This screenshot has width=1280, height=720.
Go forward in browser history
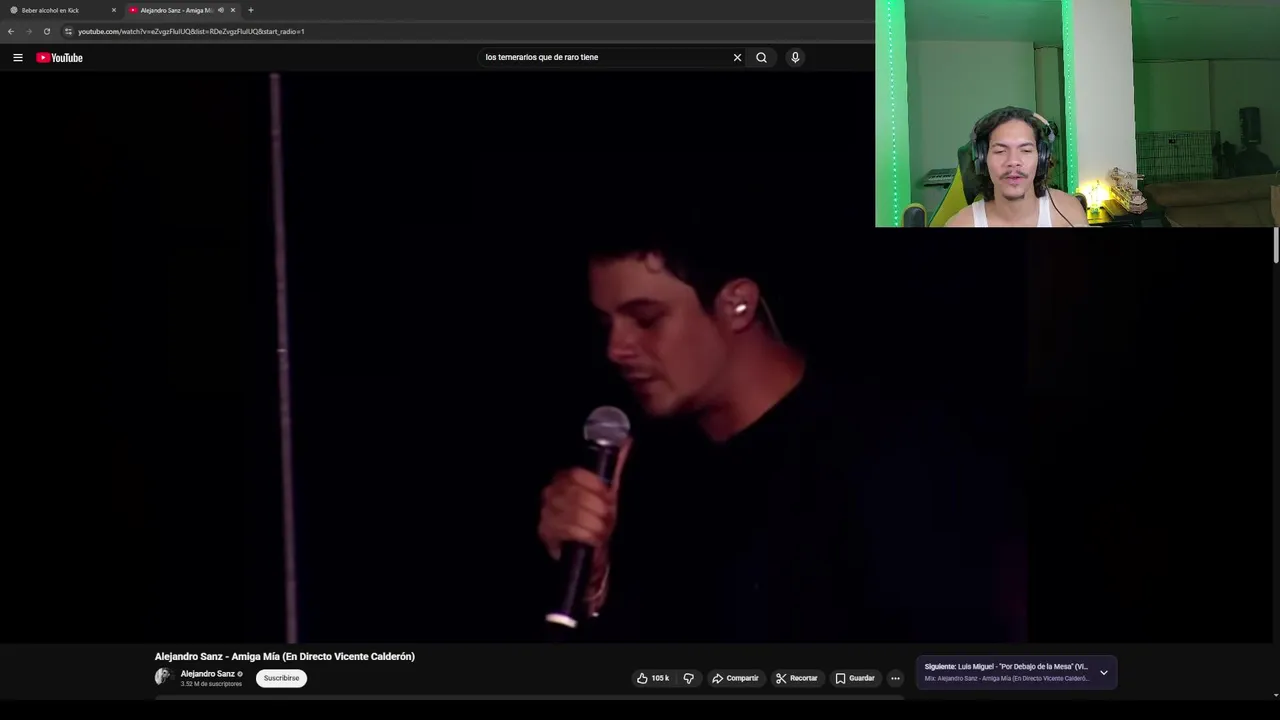pos(28,31)
